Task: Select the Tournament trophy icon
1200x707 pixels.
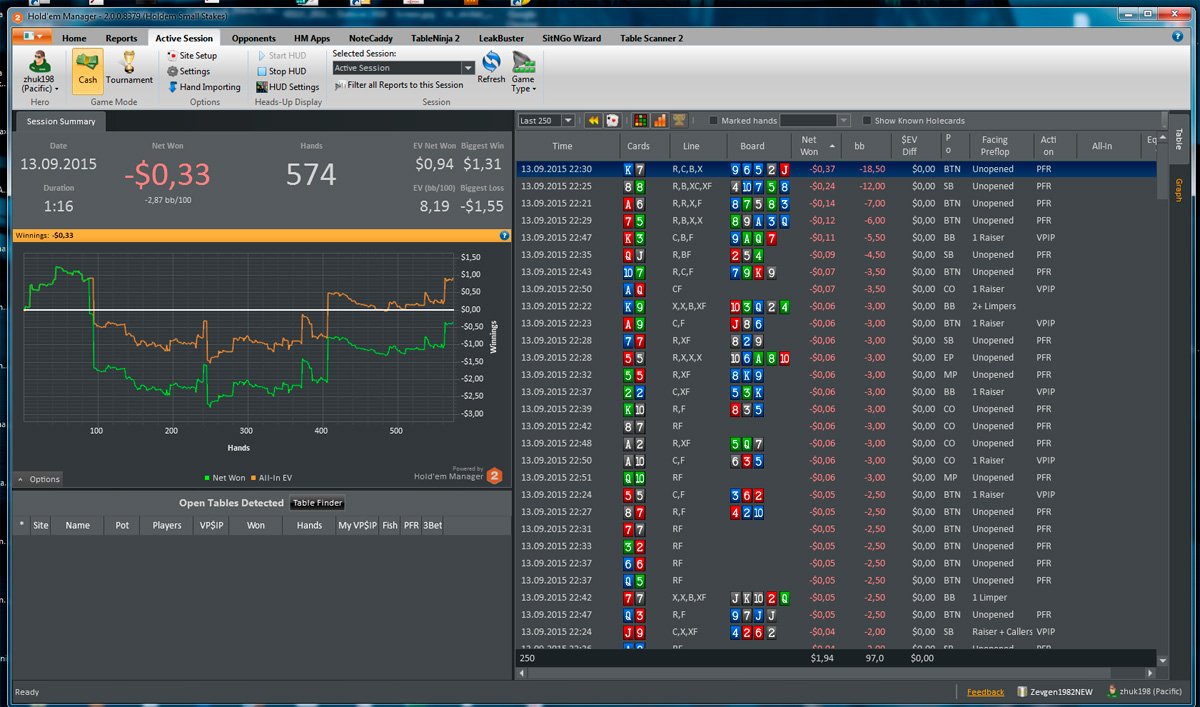Action: 129,68
